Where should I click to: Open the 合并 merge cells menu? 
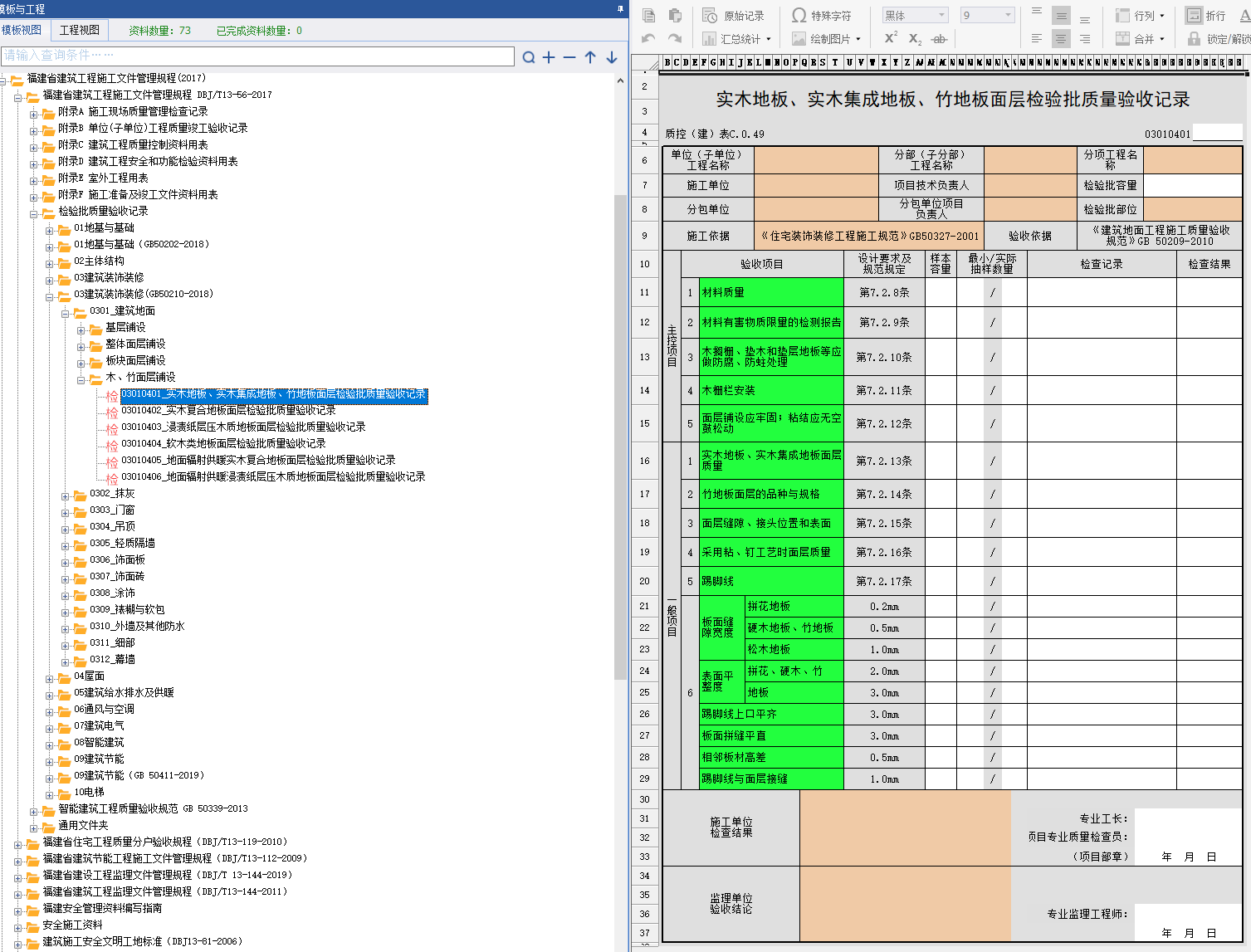tap(1140, 38)
